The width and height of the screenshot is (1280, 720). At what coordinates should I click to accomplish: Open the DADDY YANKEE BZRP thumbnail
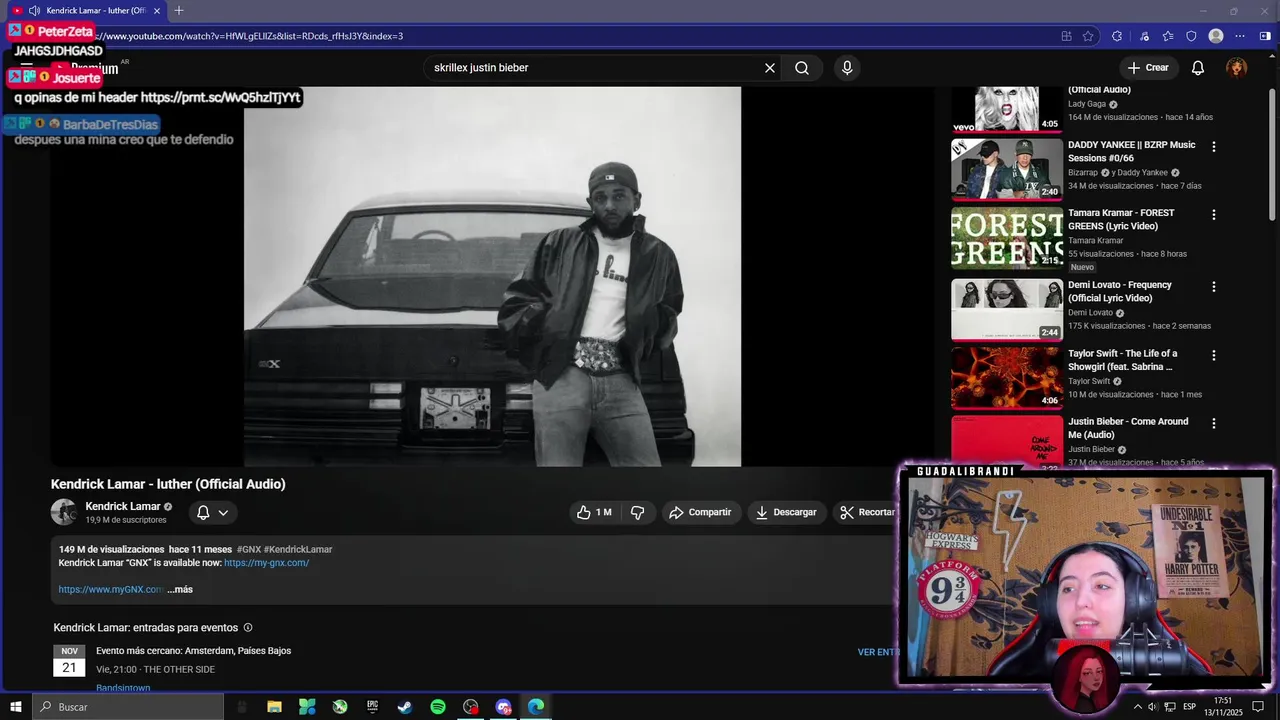1007,169
